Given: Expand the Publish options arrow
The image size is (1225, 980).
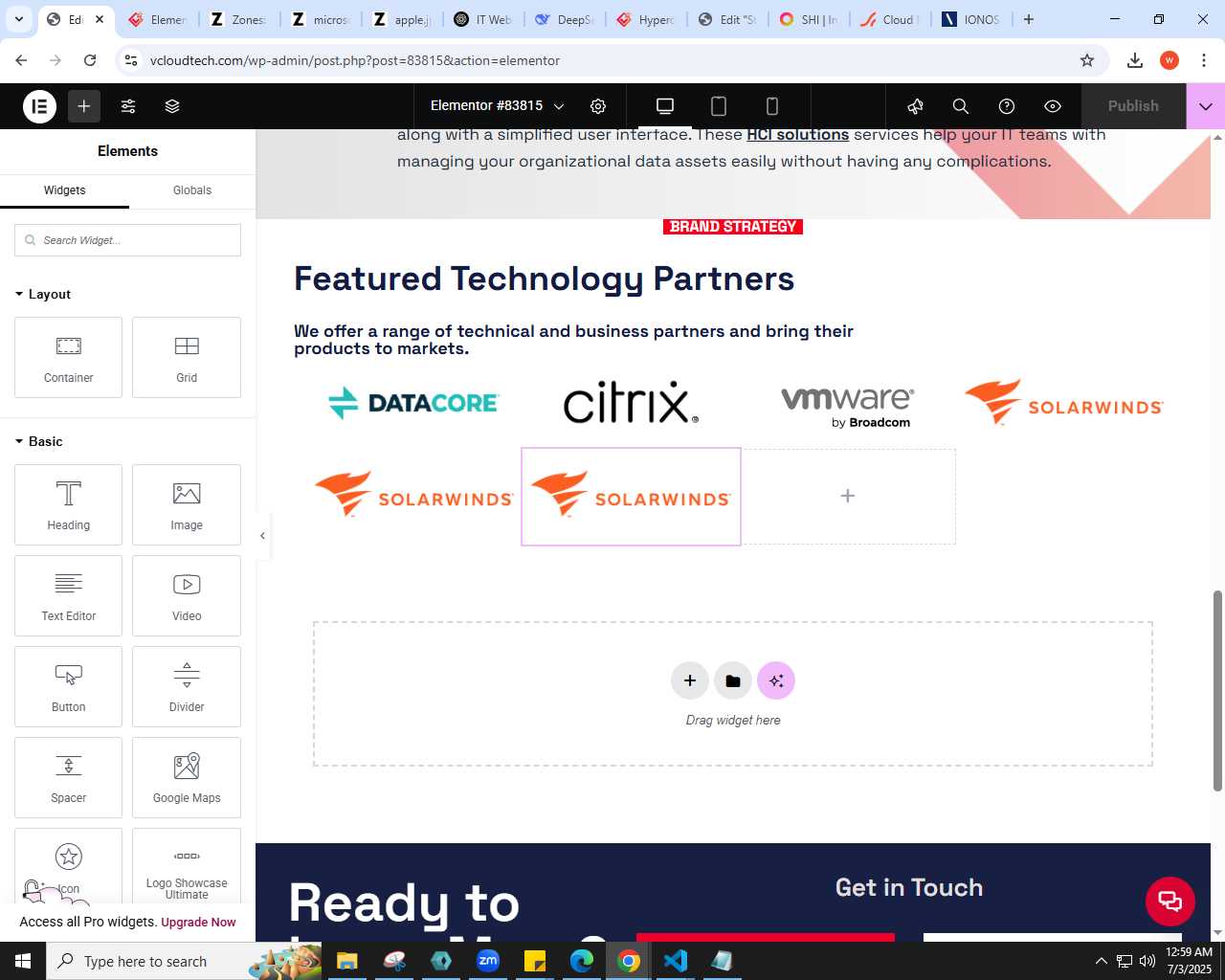Looking at the screenshot, I should pos(1206,106).
